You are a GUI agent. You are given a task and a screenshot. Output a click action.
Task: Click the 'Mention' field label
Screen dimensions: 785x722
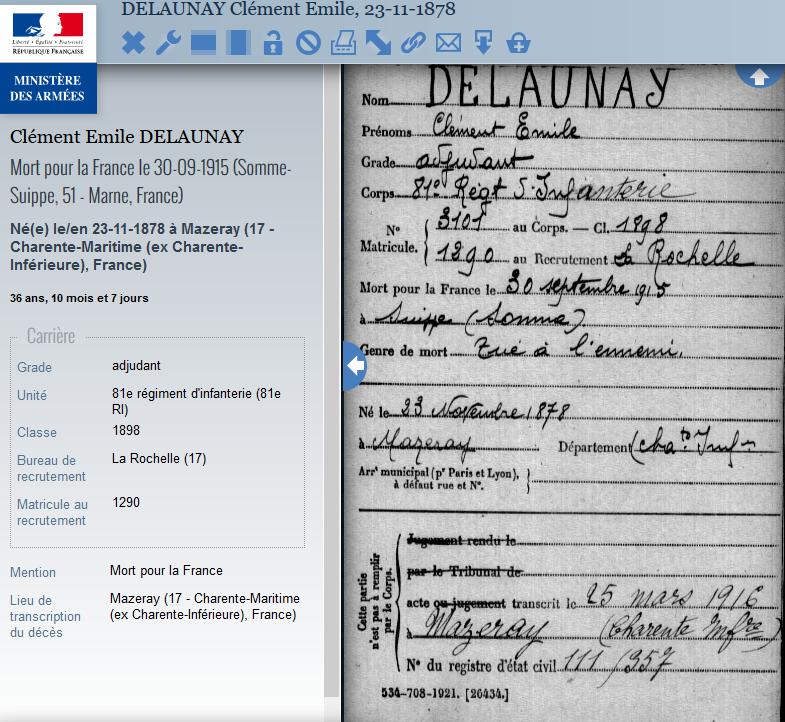point(33,573)
